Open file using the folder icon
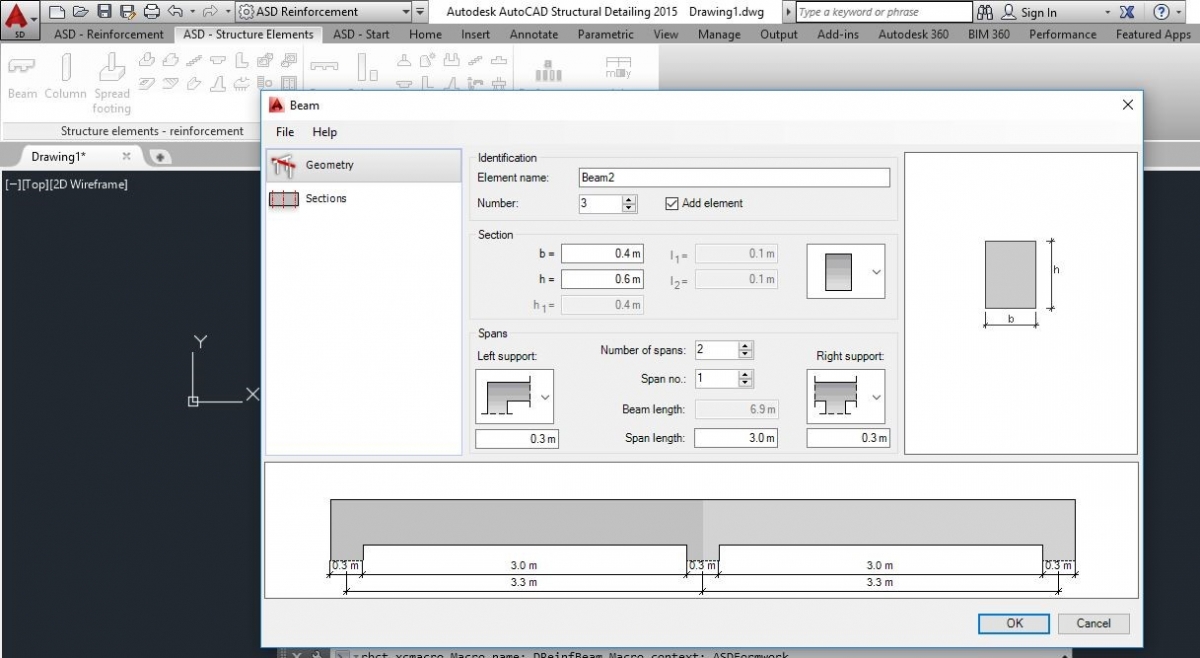 coord(80,12)
